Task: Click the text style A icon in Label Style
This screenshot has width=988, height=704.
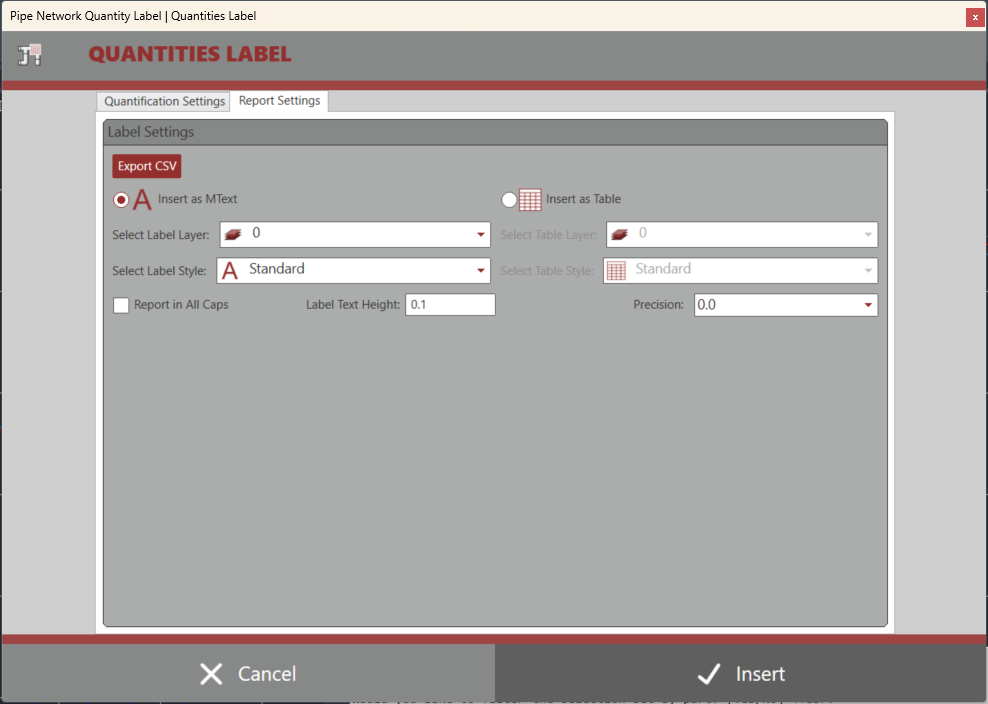Action: (230, 270)
